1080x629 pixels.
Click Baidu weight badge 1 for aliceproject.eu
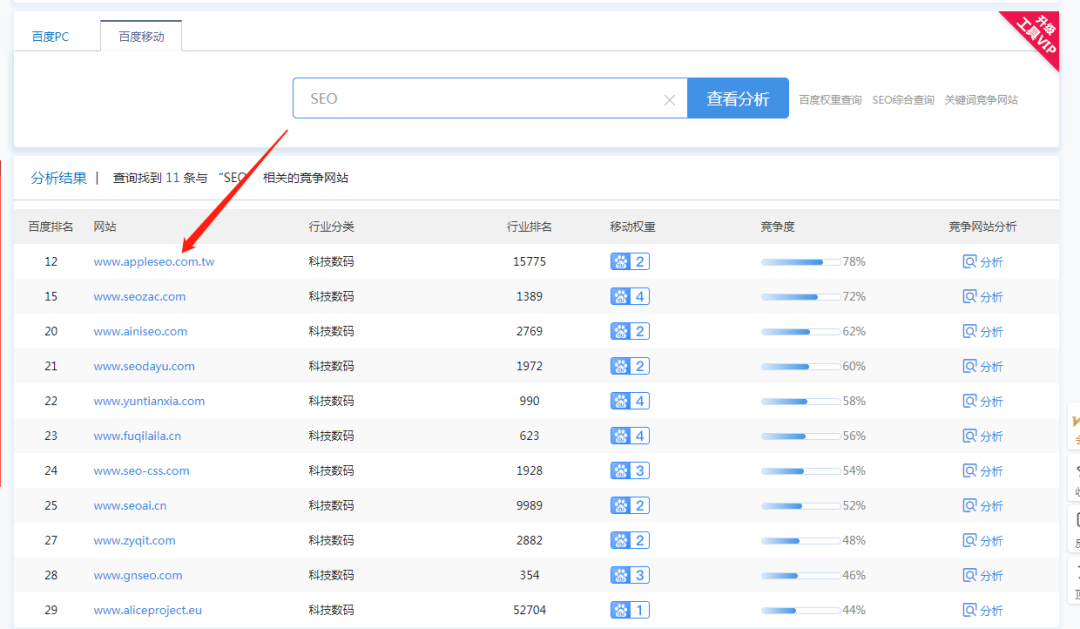[x=630, y=610]
